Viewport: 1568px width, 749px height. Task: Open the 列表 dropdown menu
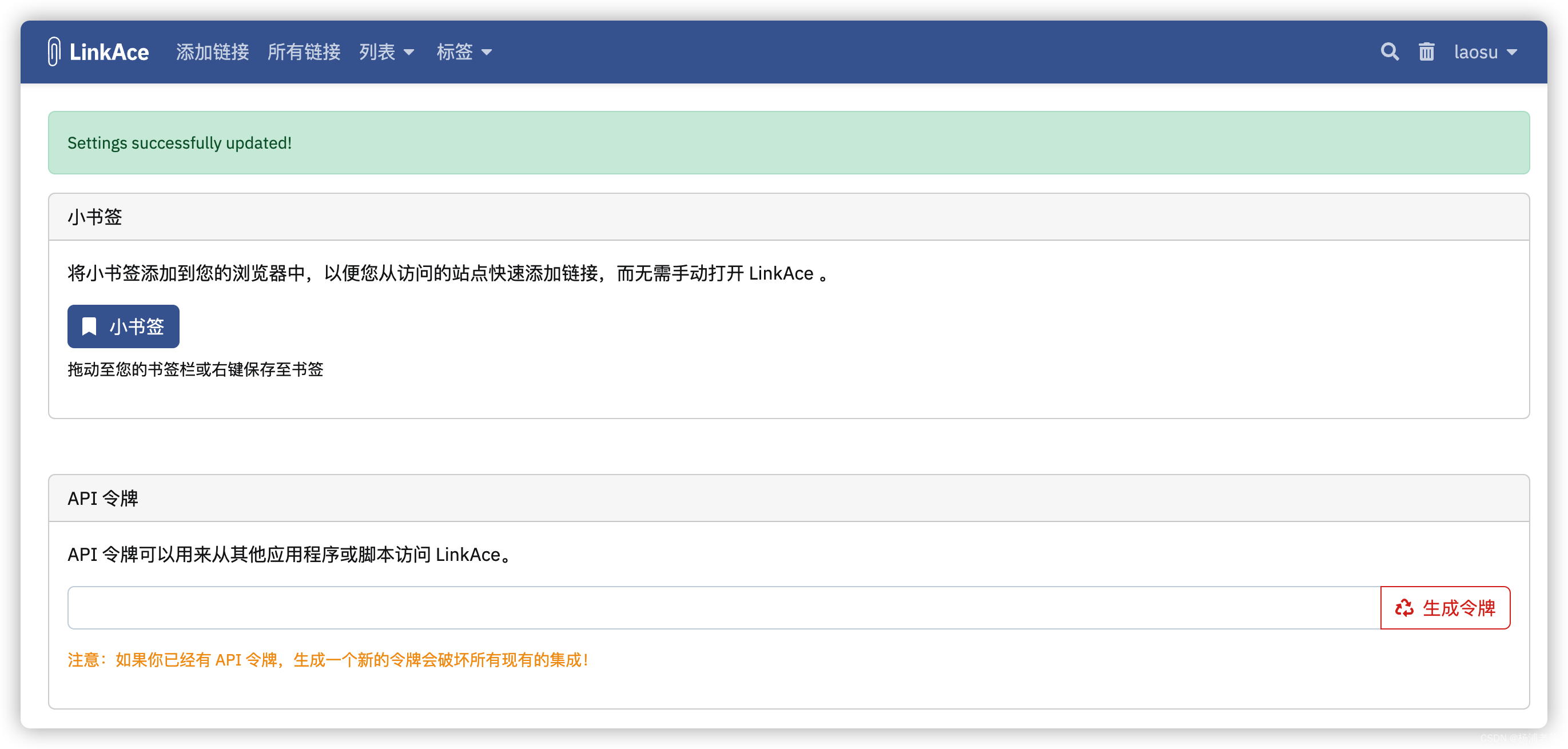(386, 53)
